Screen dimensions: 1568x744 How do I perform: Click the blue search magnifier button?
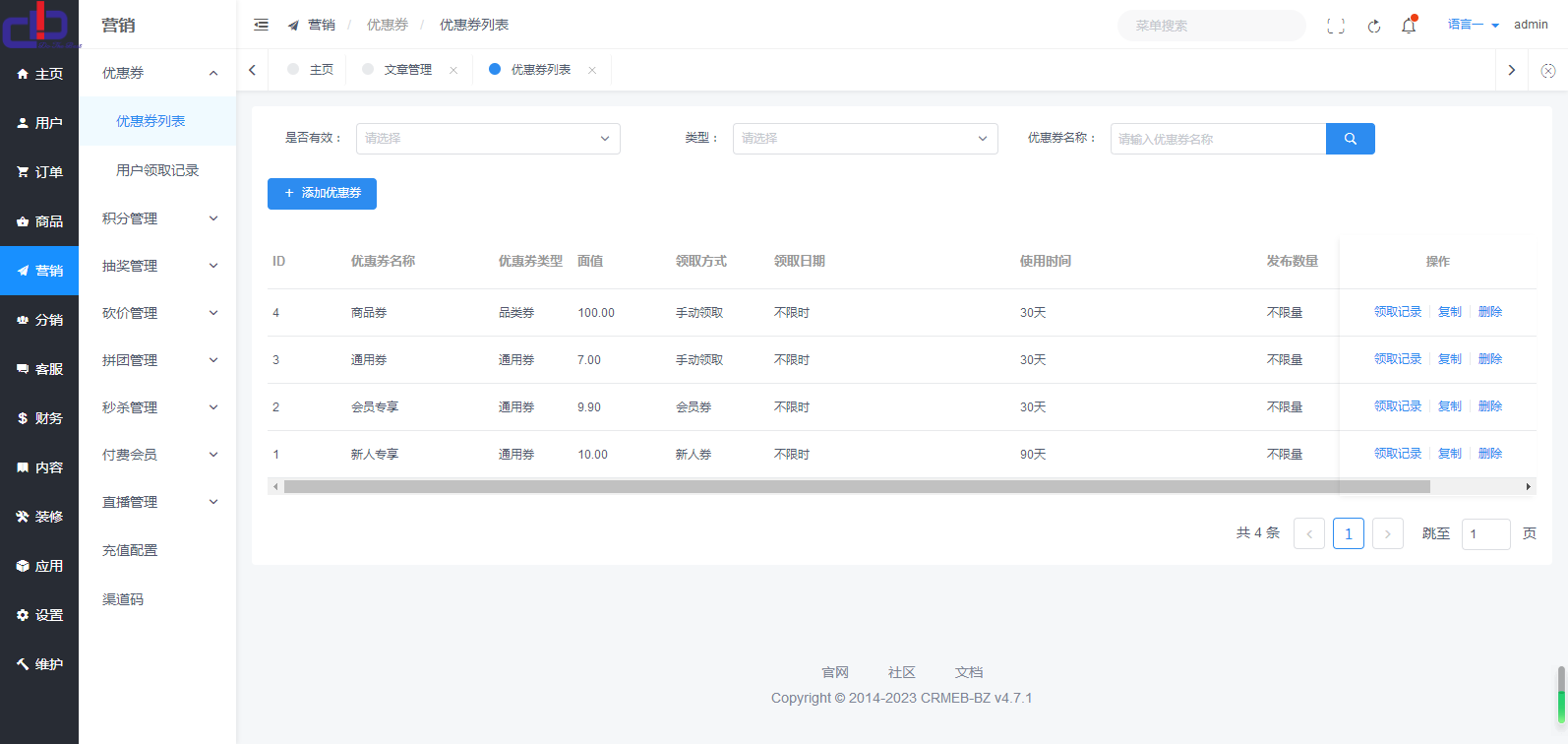pos(1350,139)
